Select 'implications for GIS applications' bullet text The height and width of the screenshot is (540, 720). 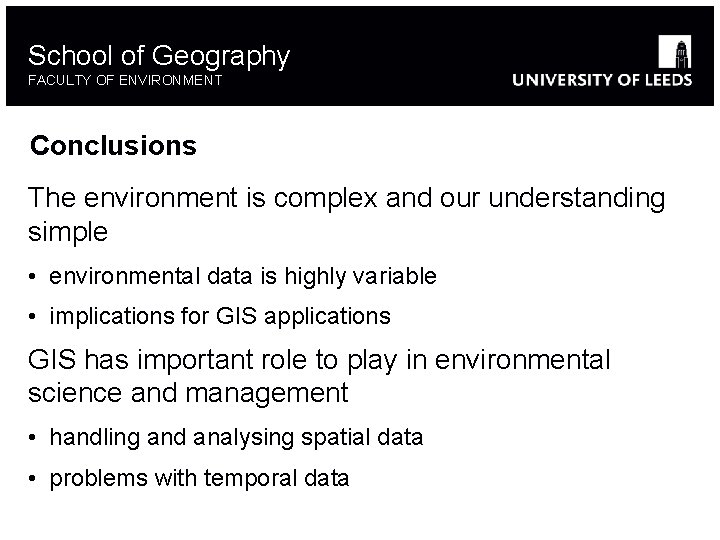[x=220, y=317]
